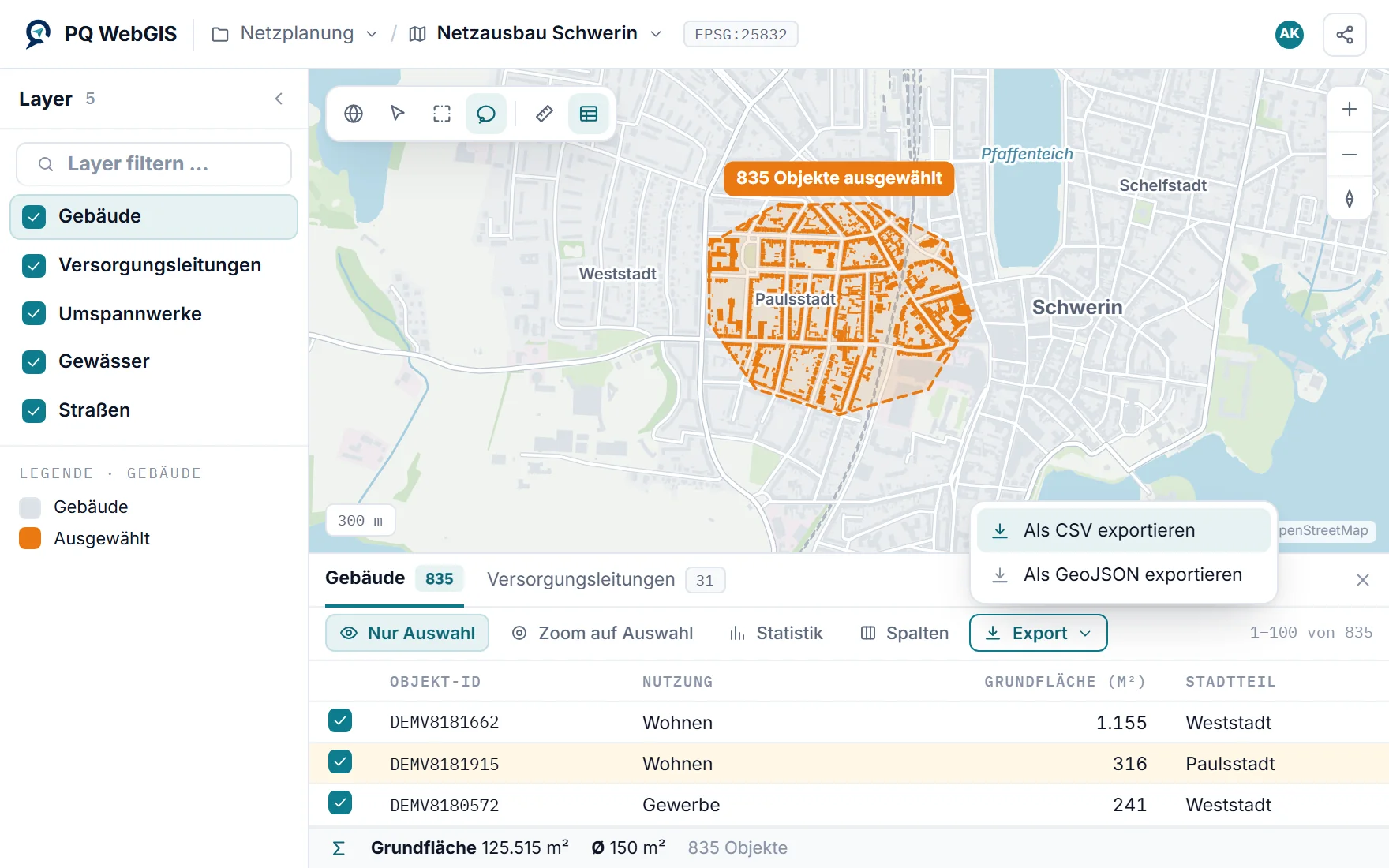Uncheck row DEMV8181662
Viewport: 1389px width, 868px height.
[340, 720]
